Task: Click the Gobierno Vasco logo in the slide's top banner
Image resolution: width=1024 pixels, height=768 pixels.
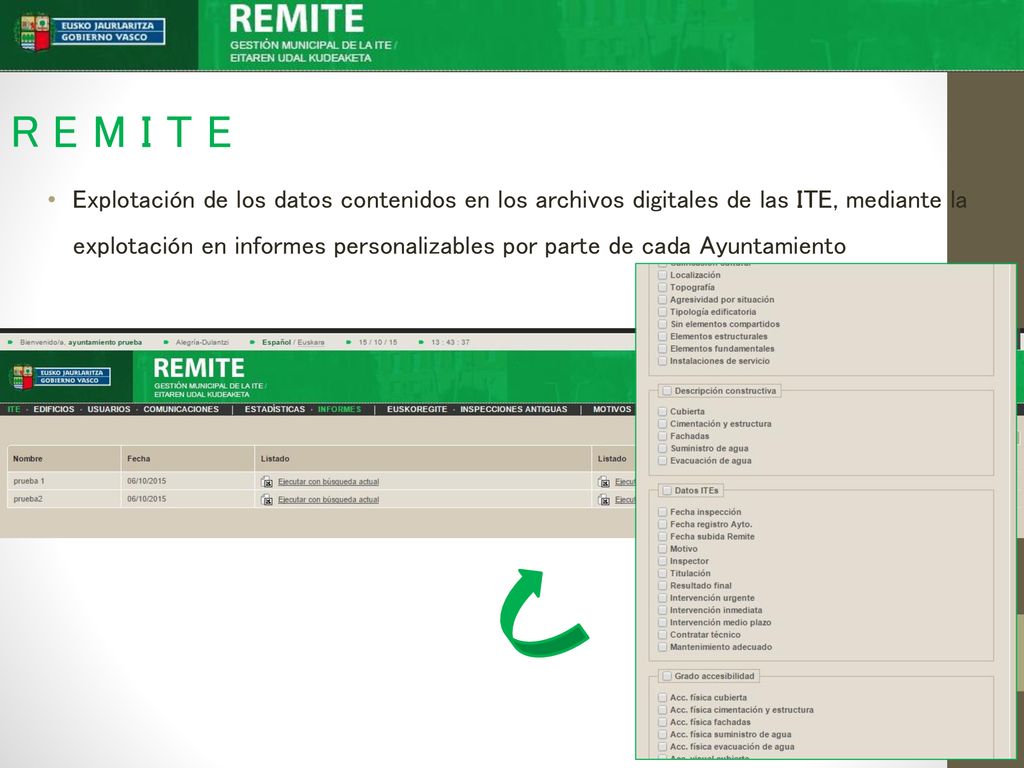Action: click(x=90, y=32)
